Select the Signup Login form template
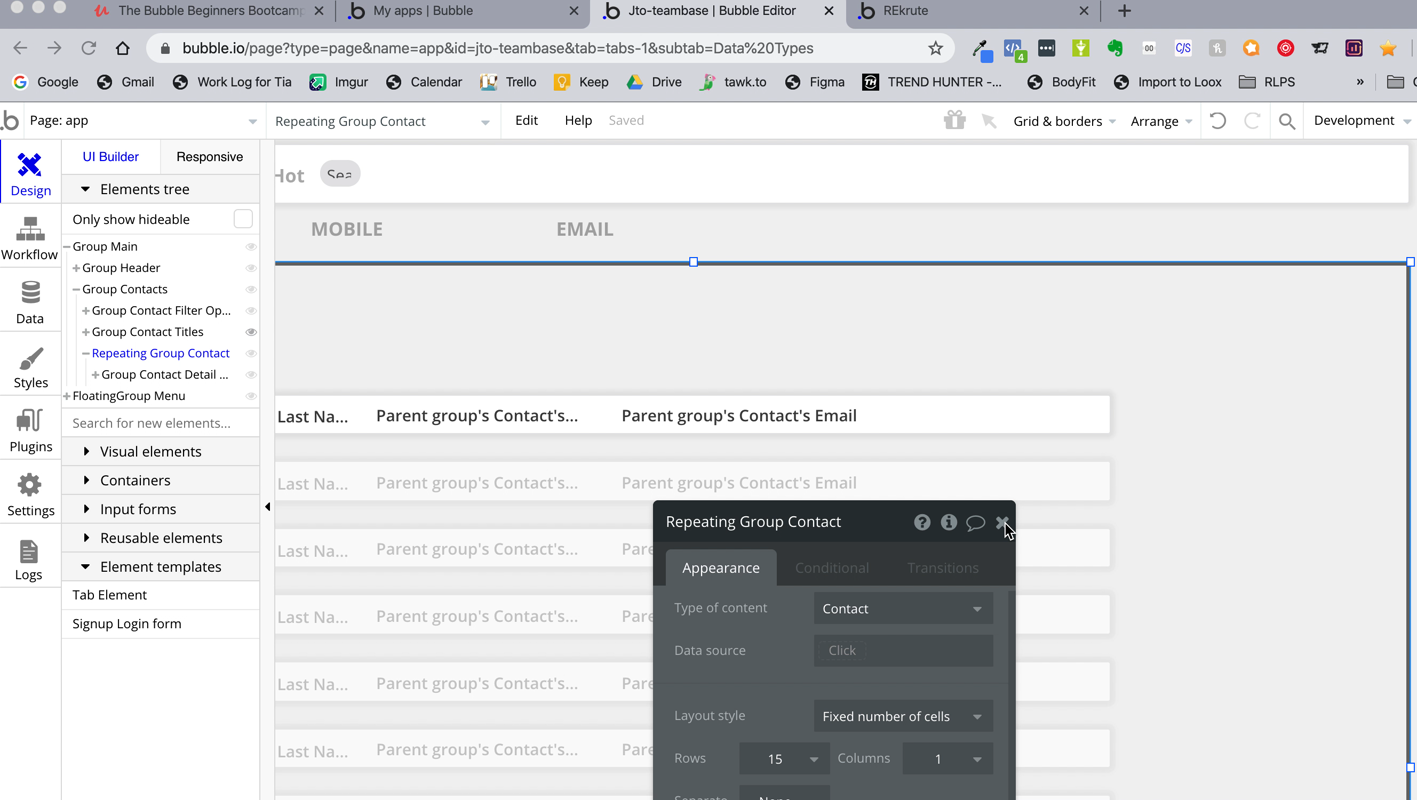This screenshot has width=1417, height=800. (x=127, y=624)
